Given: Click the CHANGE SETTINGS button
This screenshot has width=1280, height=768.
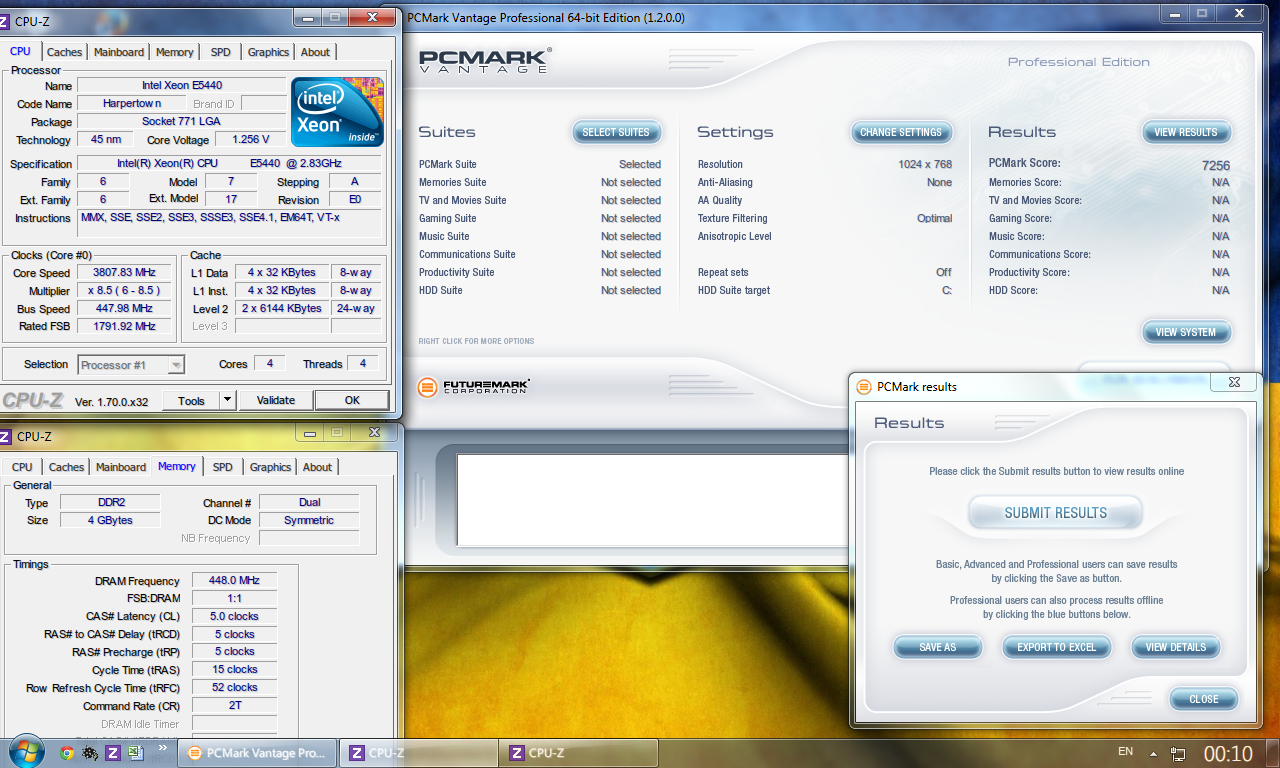Looking at the screenshot, I should pyautogui.click(x=901, y=132).
